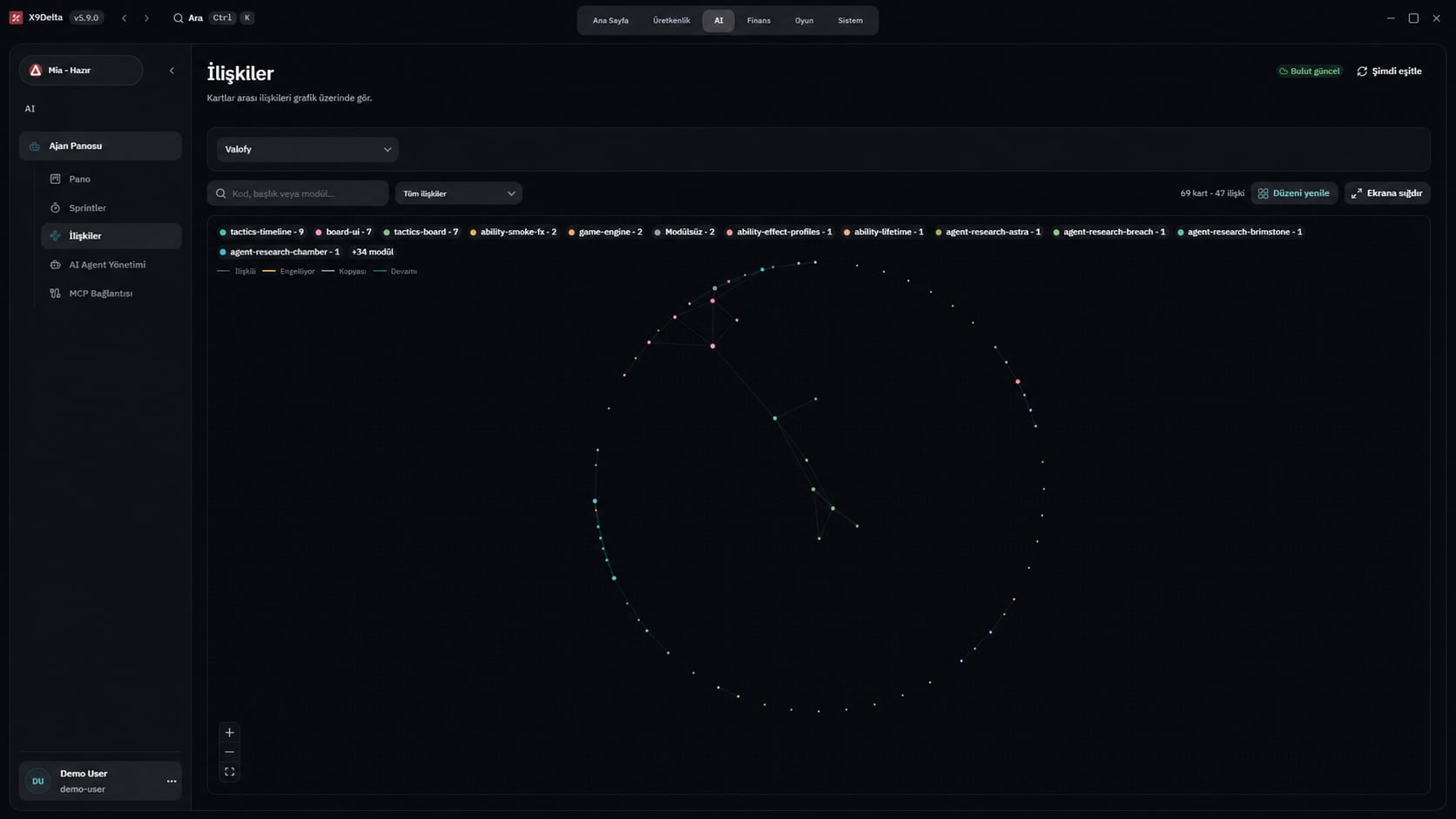Filter by tactics-timeline - 9 module
Viewport: 1456px width, 819px height.
[261, 232]
